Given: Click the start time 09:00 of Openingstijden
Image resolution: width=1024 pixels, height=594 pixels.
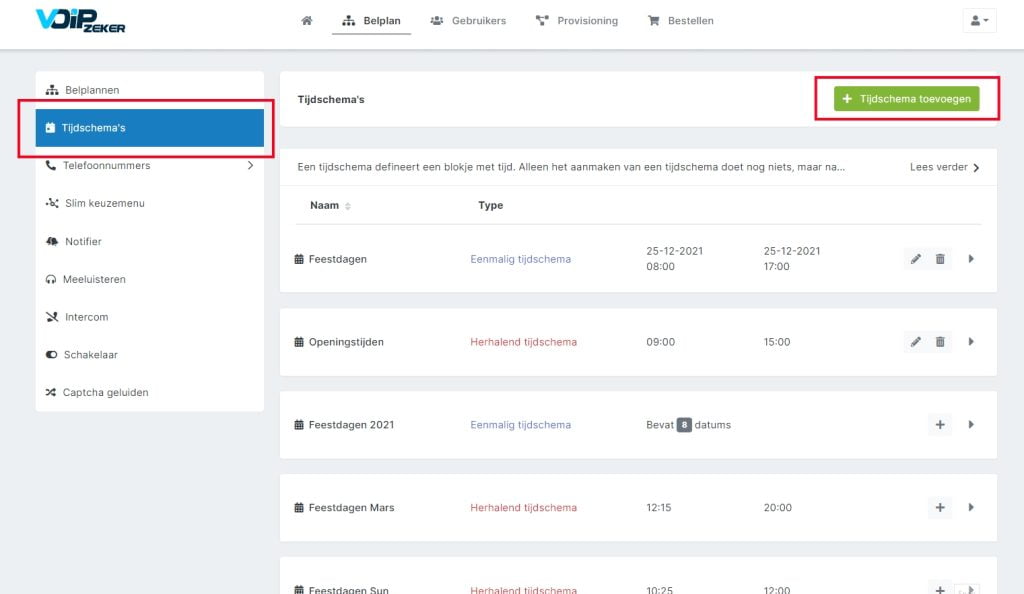Looking at the screenshot, I should [x=660, y=342].
